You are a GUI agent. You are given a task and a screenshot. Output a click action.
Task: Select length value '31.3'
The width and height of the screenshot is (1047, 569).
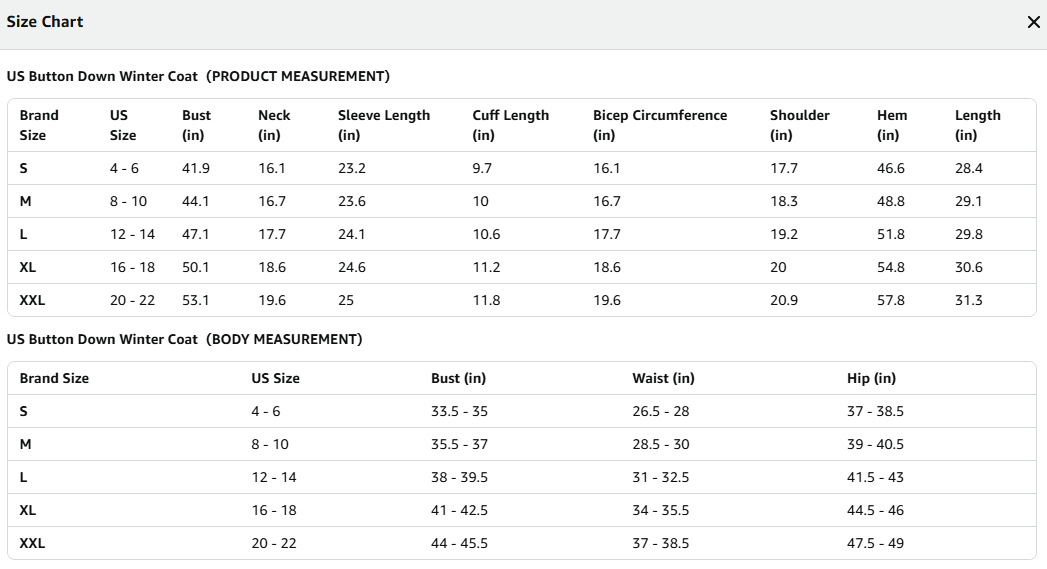(969, 301)
